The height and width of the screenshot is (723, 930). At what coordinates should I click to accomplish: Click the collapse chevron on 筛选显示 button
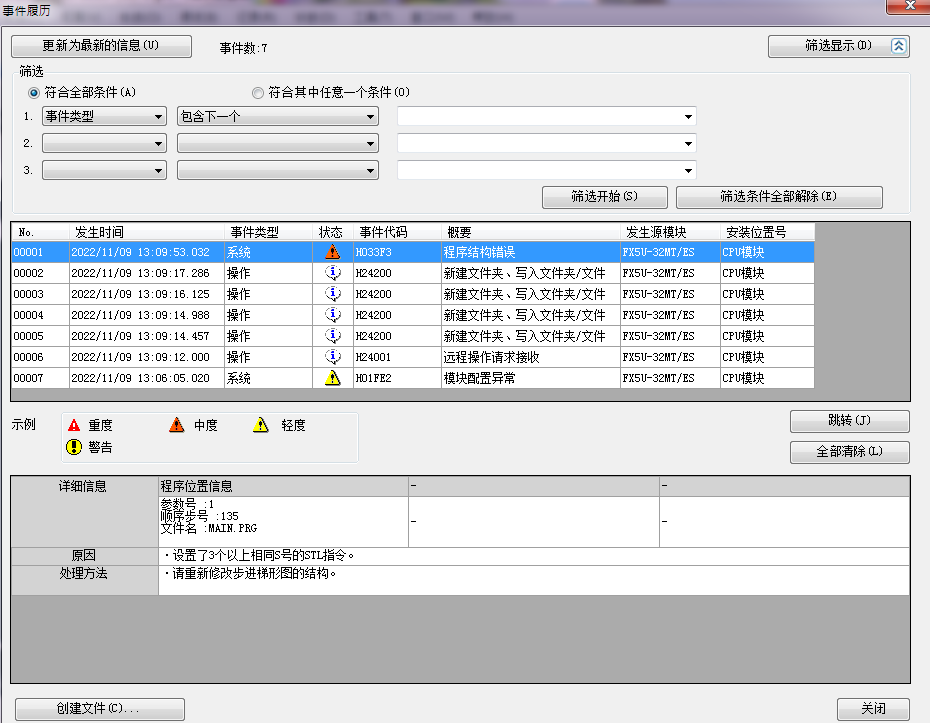click(898, 46)
